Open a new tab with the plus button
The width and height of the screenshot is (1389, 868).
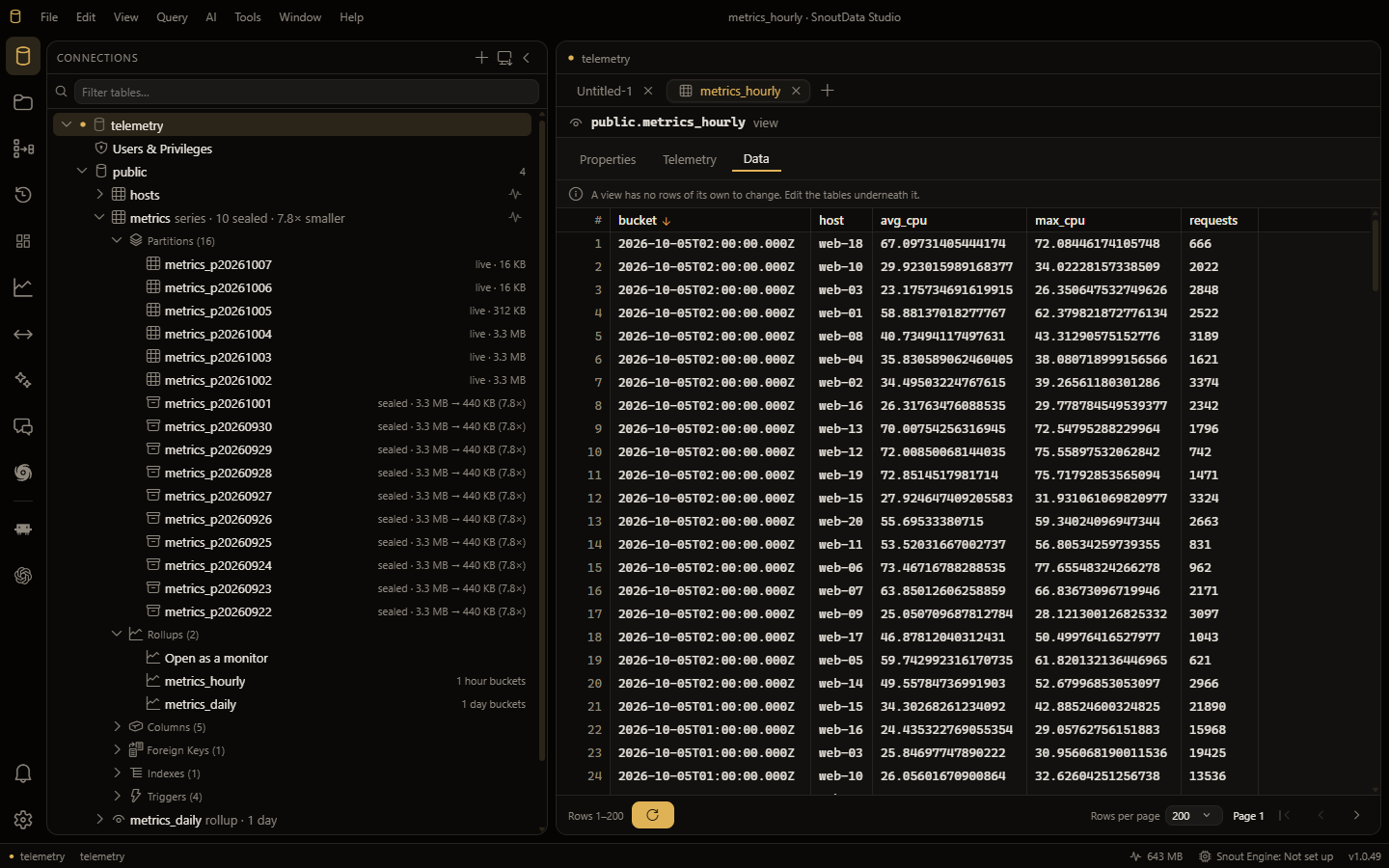[x=827, y=91]
